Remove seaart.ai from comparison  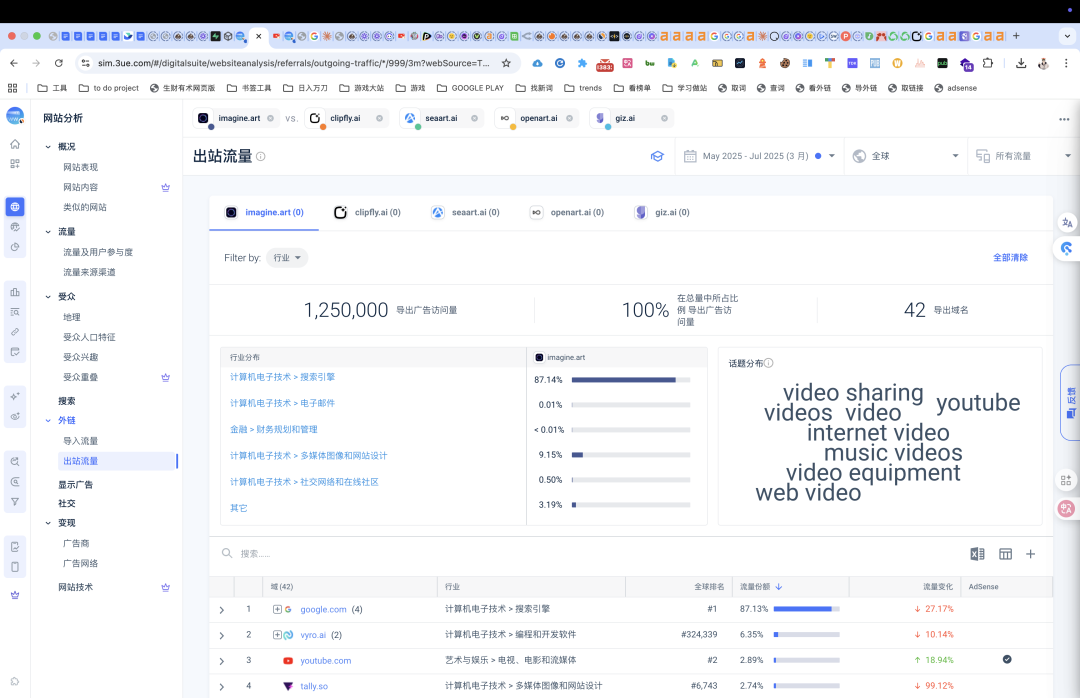[475, 119]
